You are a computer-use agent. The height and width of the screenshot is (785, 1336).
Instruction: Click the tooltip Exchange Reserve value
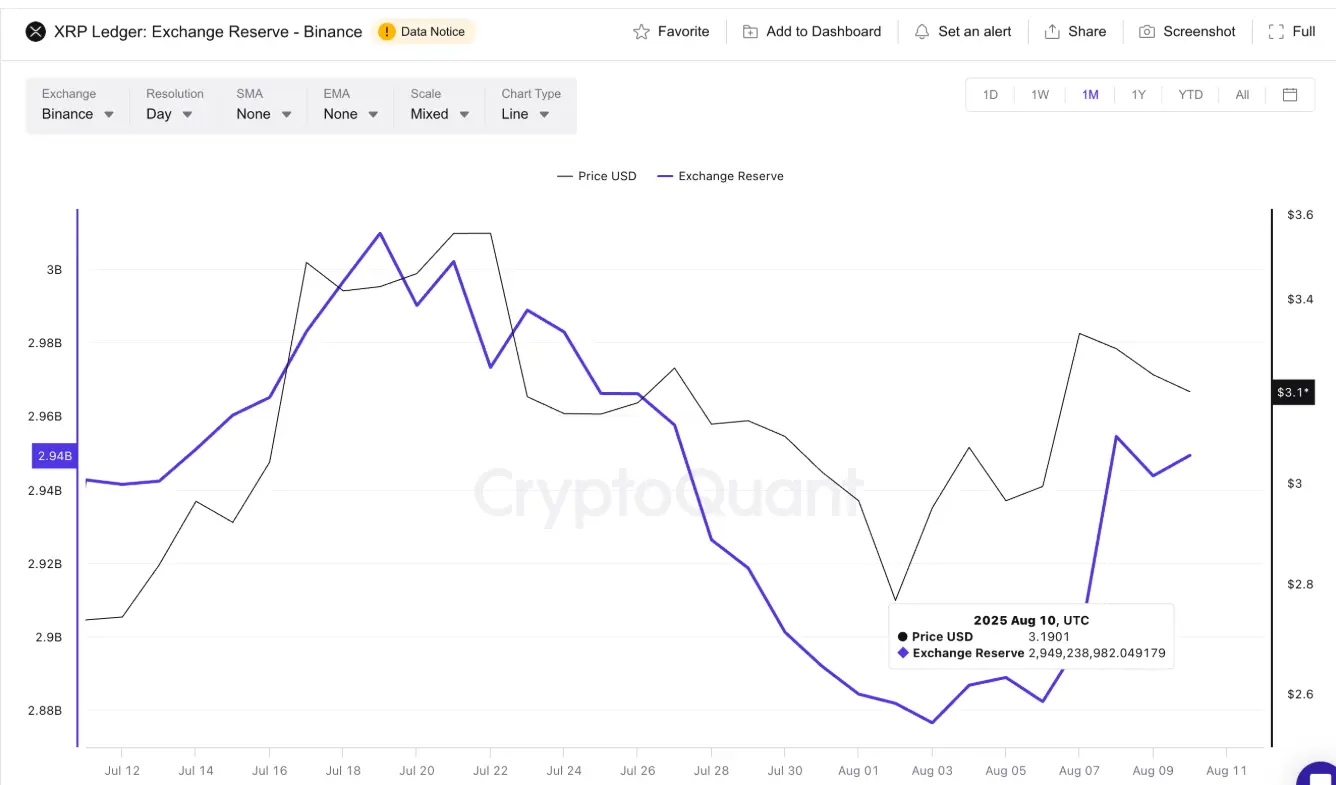coord(1097,653)
